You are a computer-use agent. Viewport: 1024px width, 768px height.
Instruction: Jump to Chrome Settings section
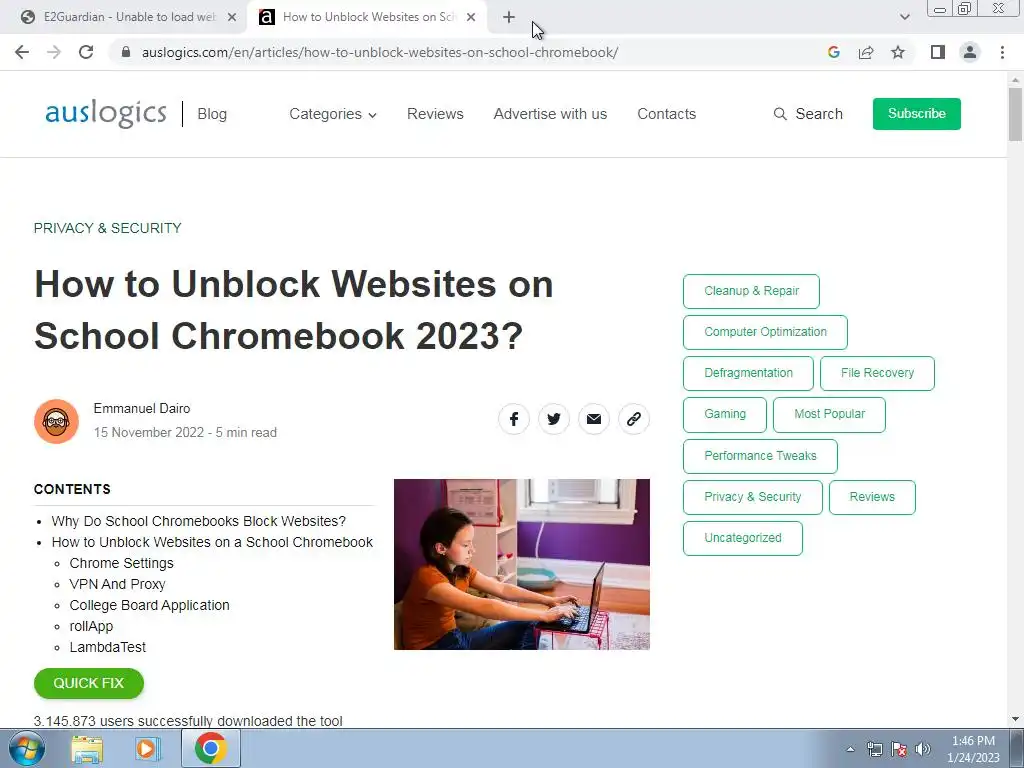(121, 563)
